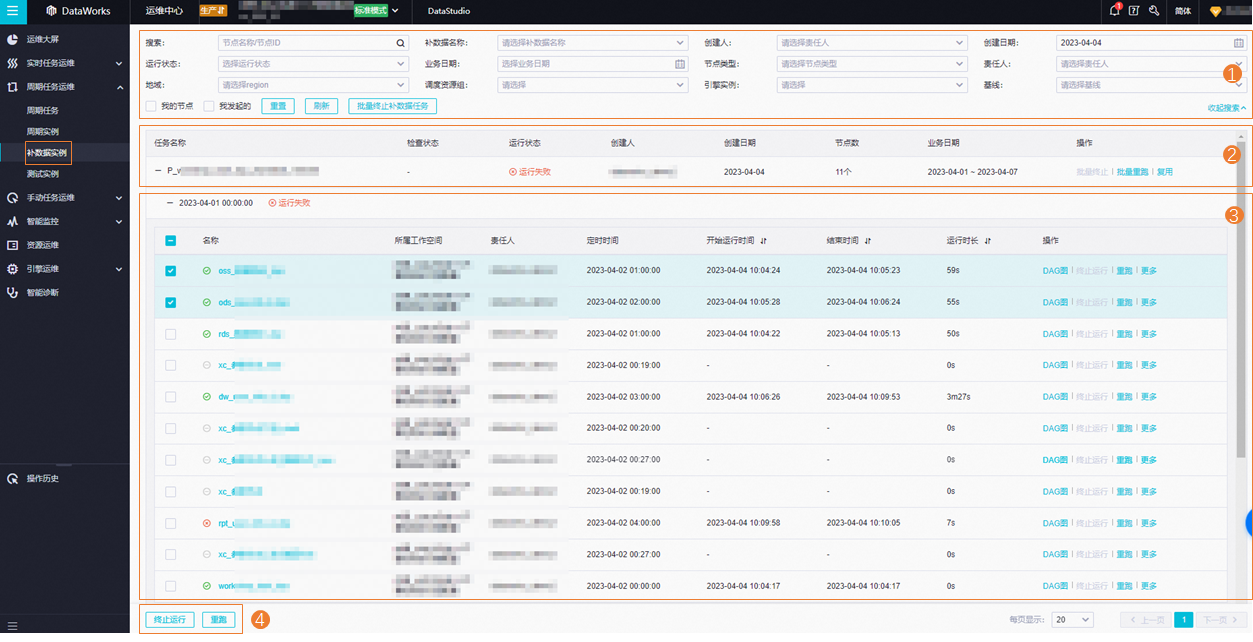
Task: Tick the 我发起的 checkbox
Action: coord(209,106)
